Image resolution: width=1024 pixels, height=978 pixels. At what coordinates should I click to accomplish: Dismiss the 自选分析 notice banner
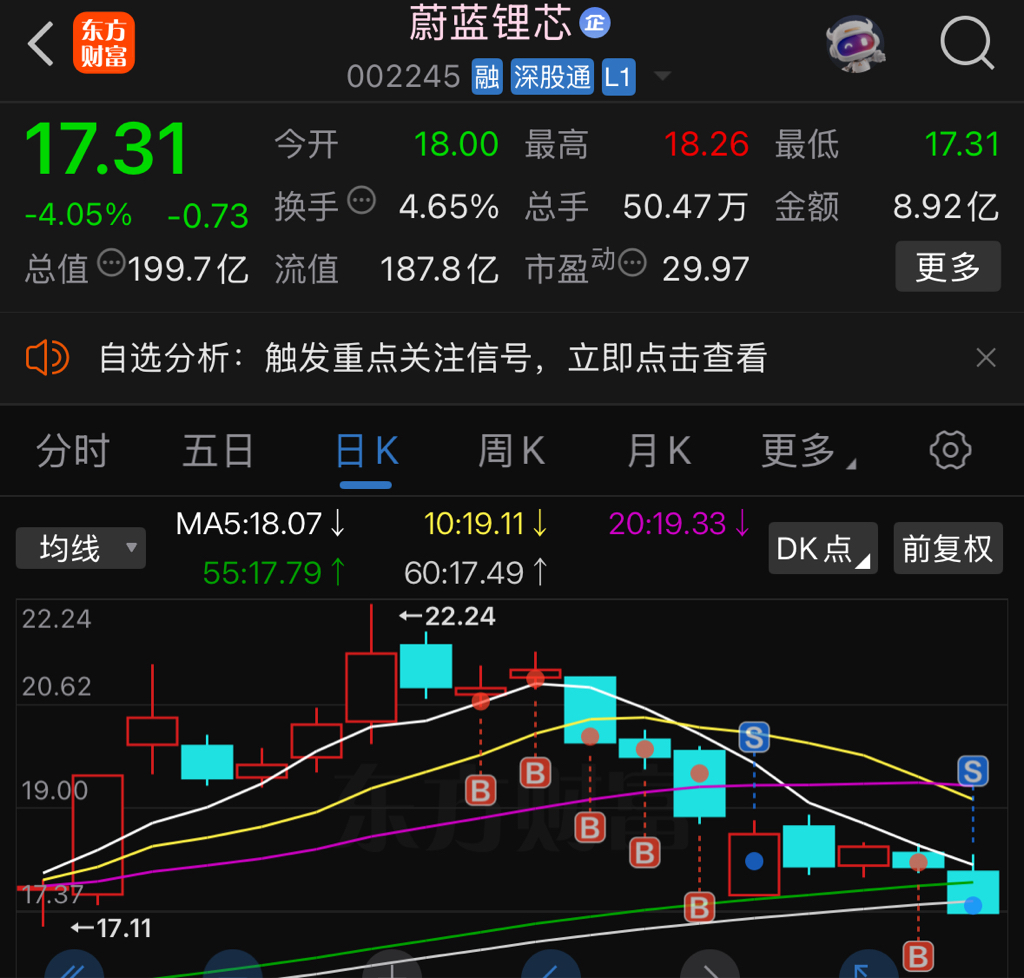tap(985, 358)
